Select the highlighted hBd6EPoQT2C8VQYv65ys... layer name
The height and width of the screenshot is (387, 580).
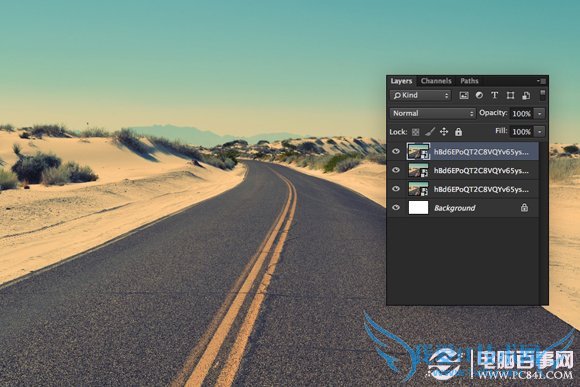(x=481, y=152)
